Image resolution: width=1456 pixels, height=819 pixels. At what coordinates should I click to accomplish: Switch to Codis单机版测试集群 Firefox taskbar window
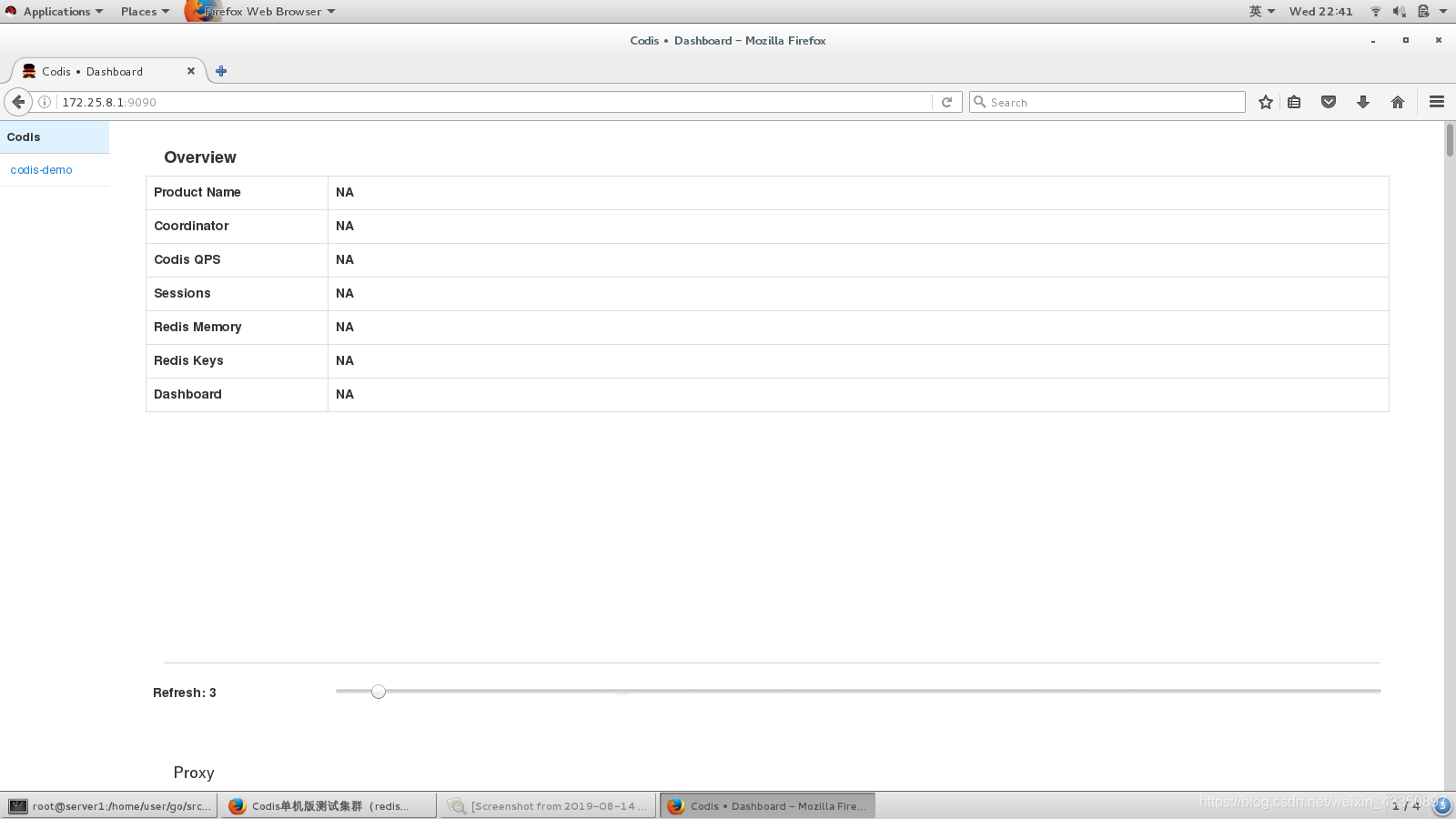(328, 805)
